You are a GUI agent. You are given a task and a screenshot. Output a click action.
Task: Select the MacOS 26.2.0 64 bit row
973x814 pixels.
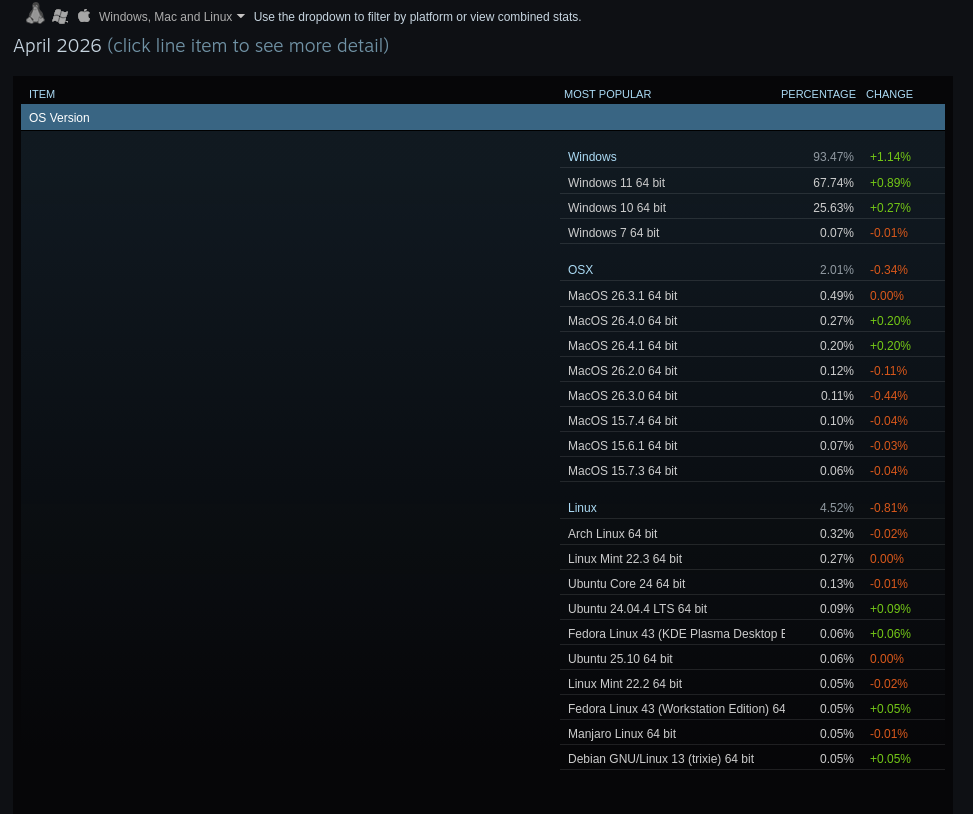(752, 370)
